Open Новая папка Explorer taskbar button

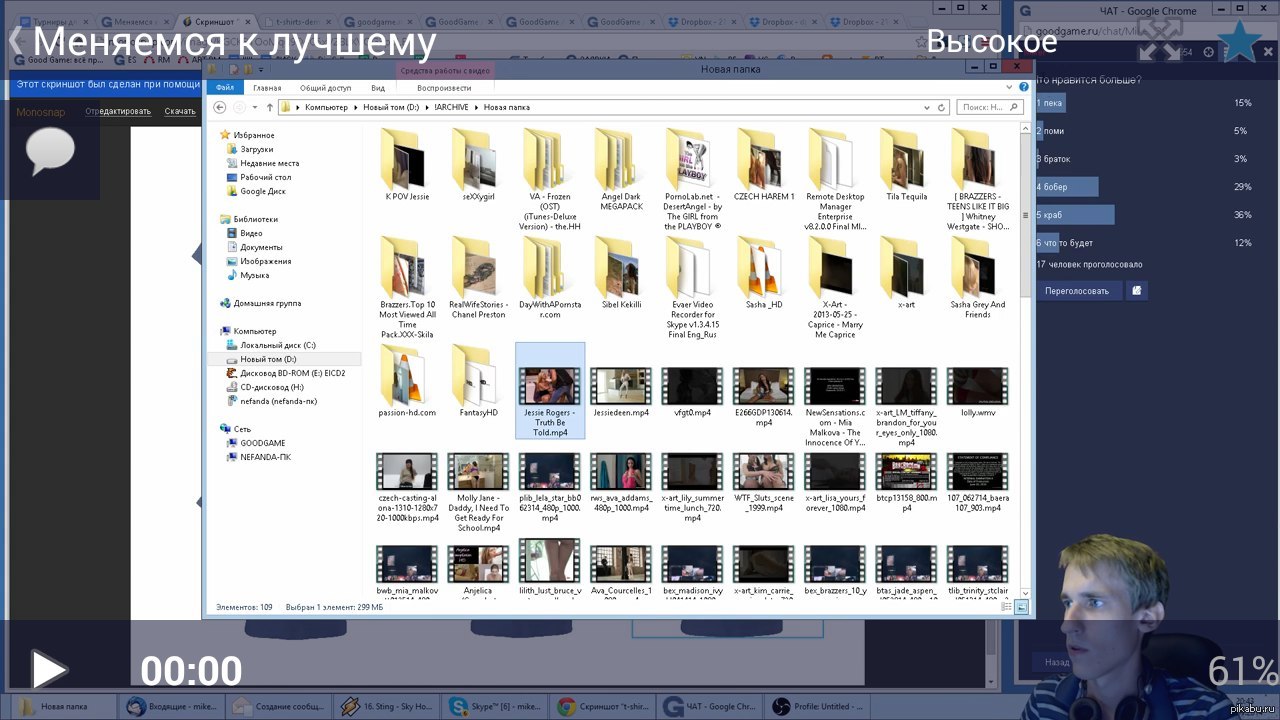65,706
